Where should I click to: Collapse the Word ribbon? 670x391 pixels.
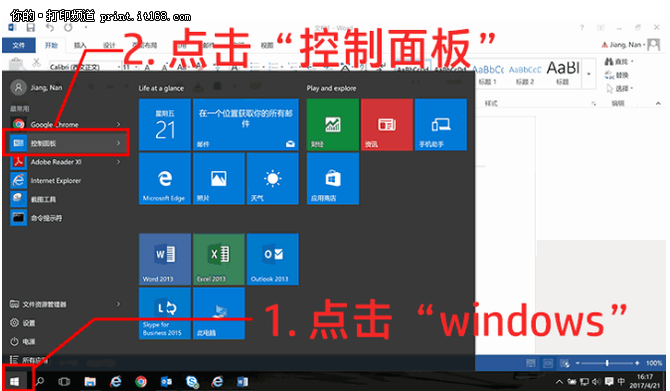click(658, 103)
